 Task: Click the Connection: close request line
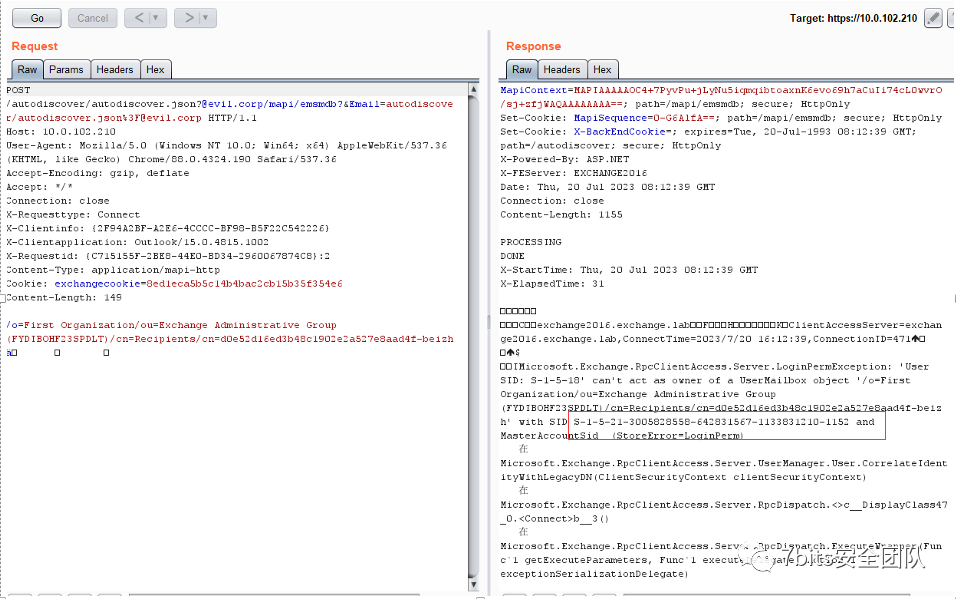tap(58, 201)
